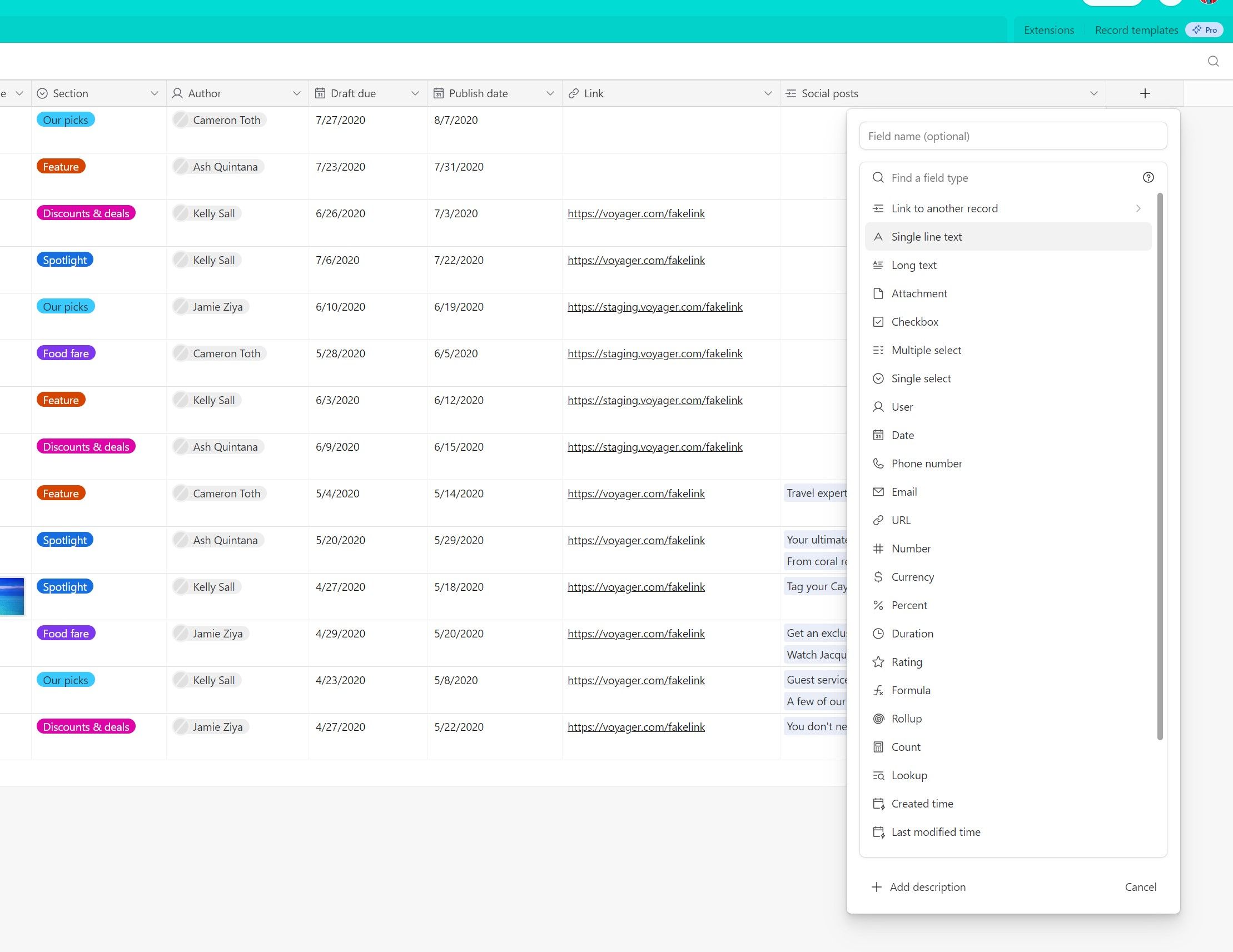Image resolution: width=1233 pixels, height=952 pixels.
Task: Pick the Date field type
Action: (903, 435)
